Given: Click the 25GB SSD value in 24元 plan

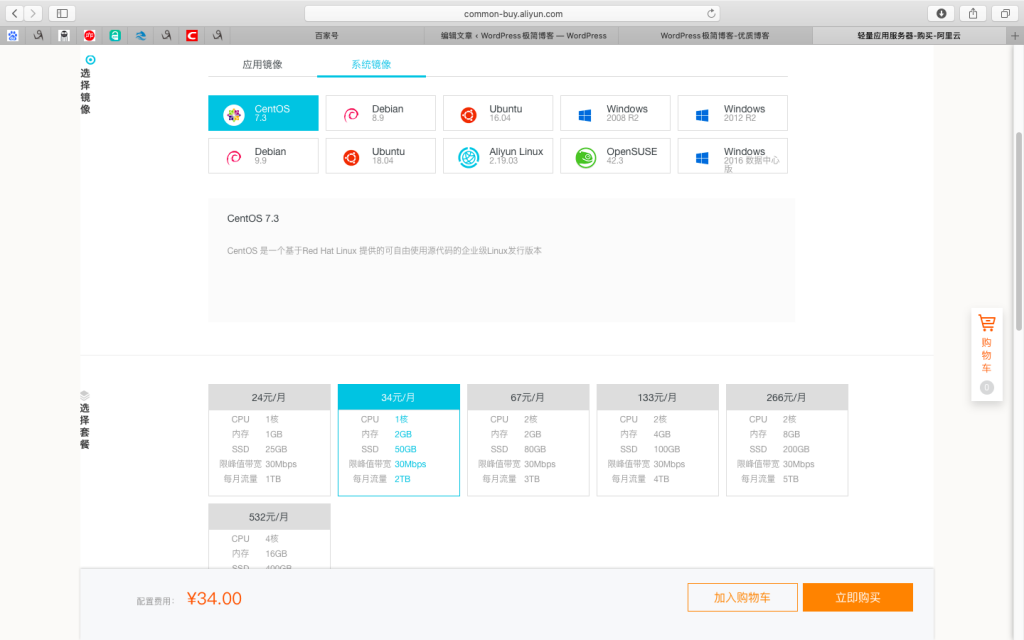Looking at the screenshot, I should coord(276,449).
